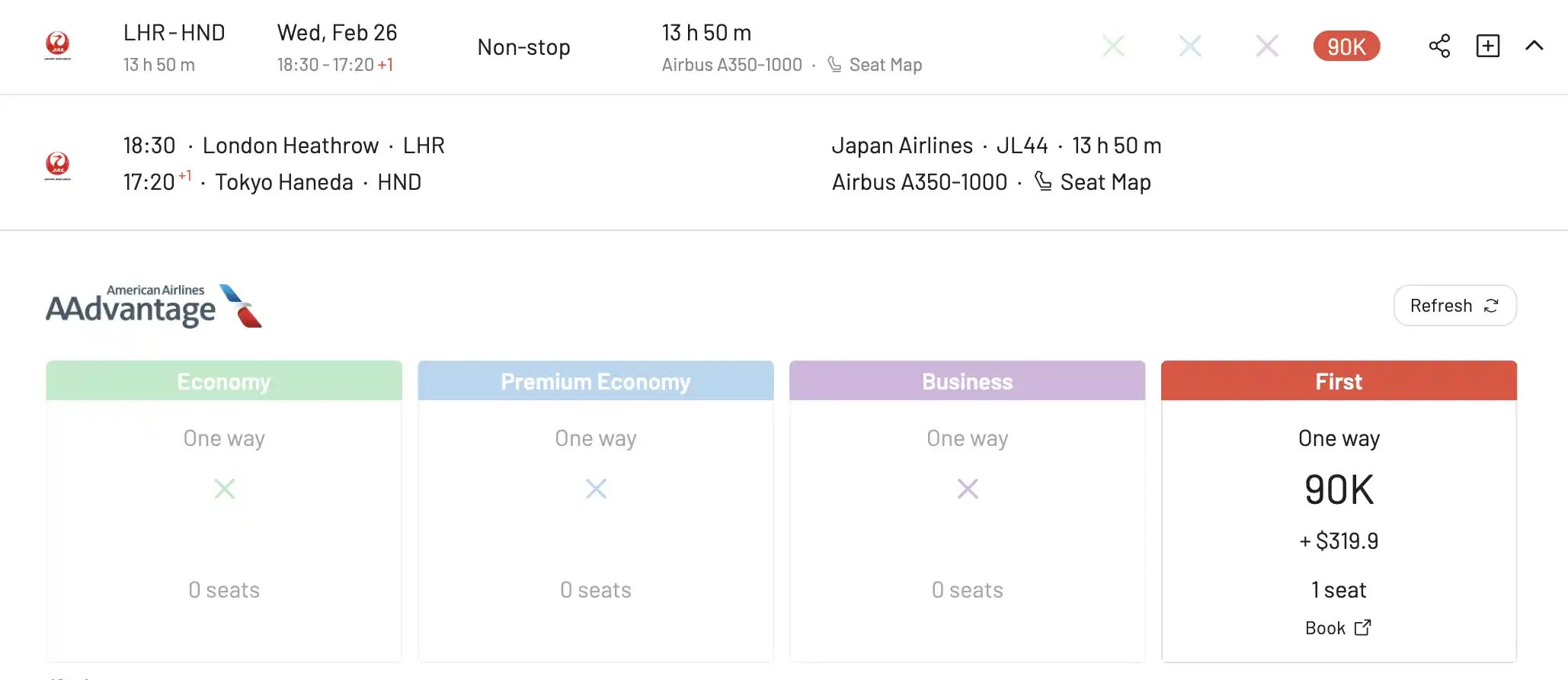Click green unavailable X in summary row
Image resolution: width=1568 pixels, height=680 pixels.
pos(1114,47)
